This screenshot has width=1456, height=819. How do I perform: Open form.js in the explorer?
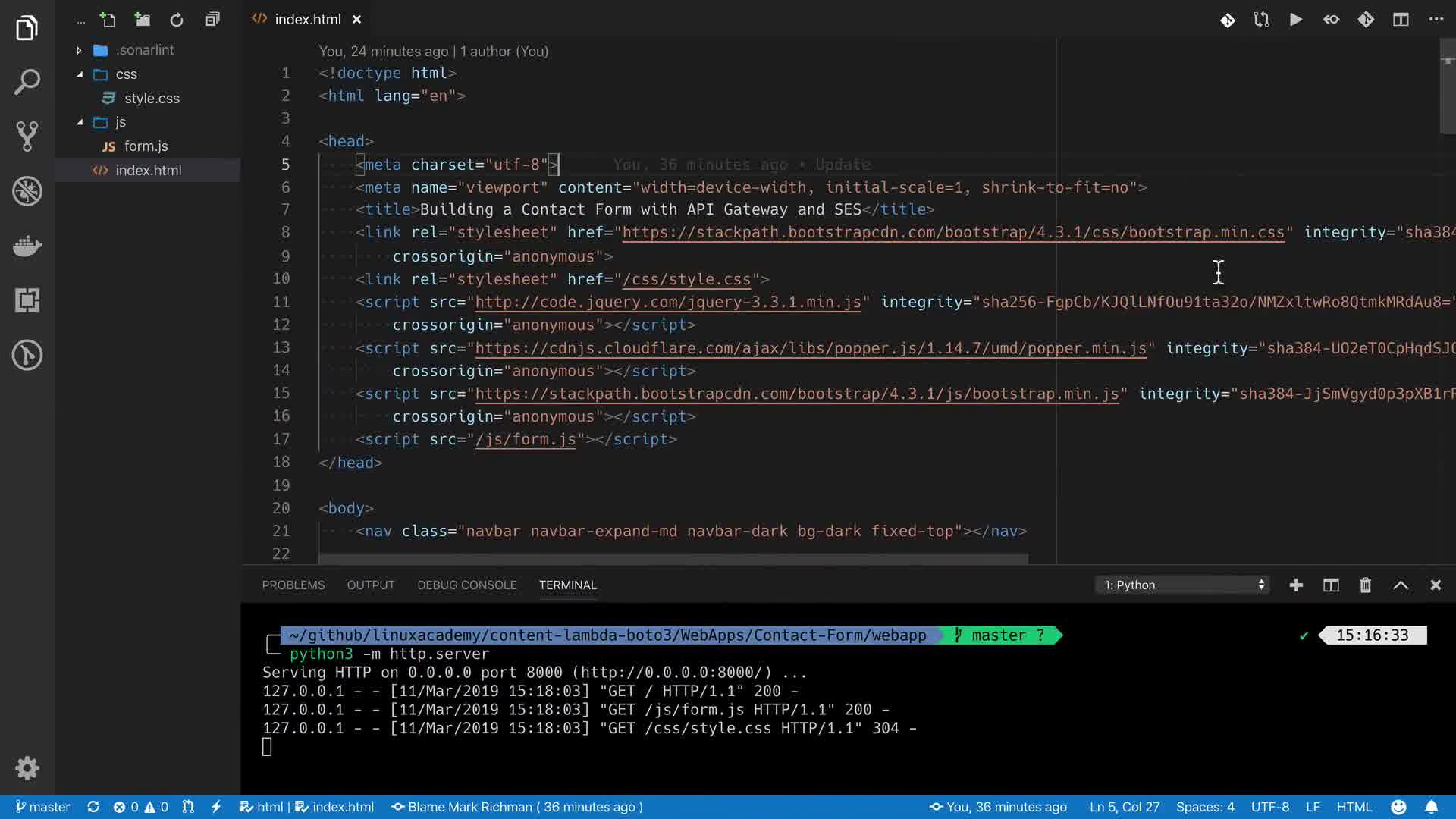point(146,146)
